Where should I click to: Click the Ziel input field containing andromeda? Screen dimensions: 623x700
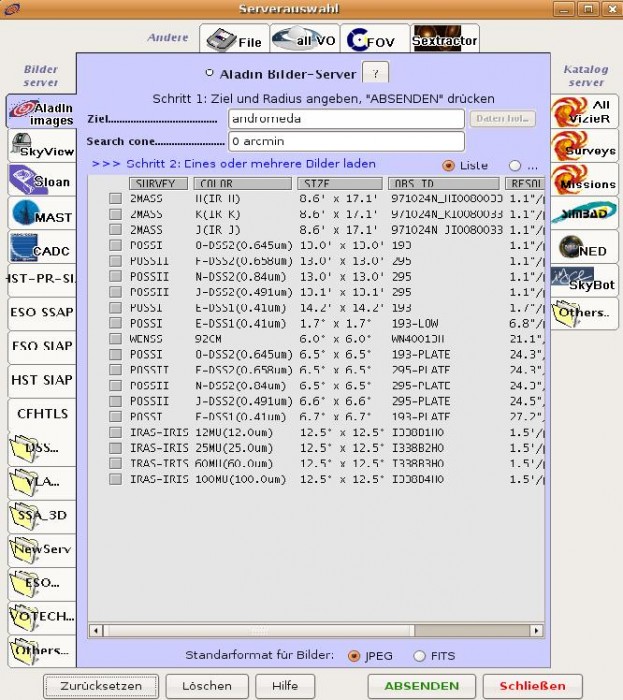pos(346,119)
